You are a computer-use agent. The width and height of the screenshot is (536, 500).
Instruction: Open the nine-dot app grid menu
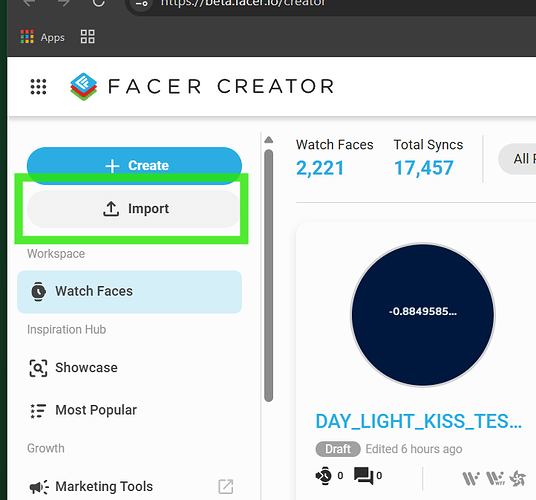point(38,86)
